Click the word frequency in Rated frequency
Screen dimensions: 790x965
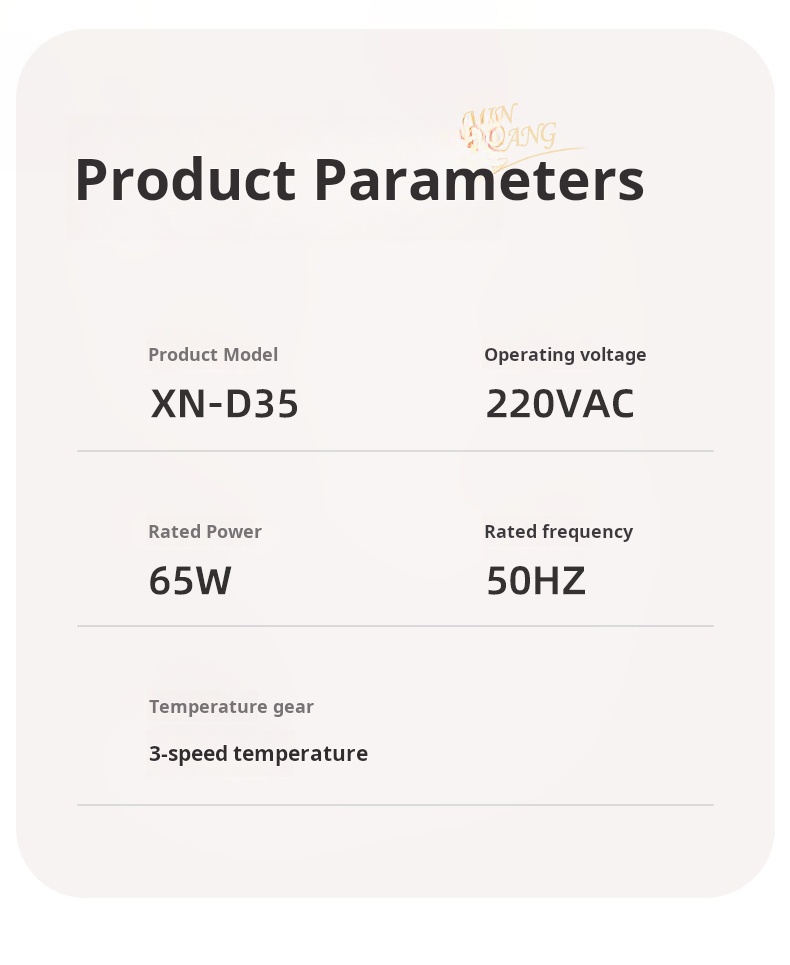[x=586, y=533]
